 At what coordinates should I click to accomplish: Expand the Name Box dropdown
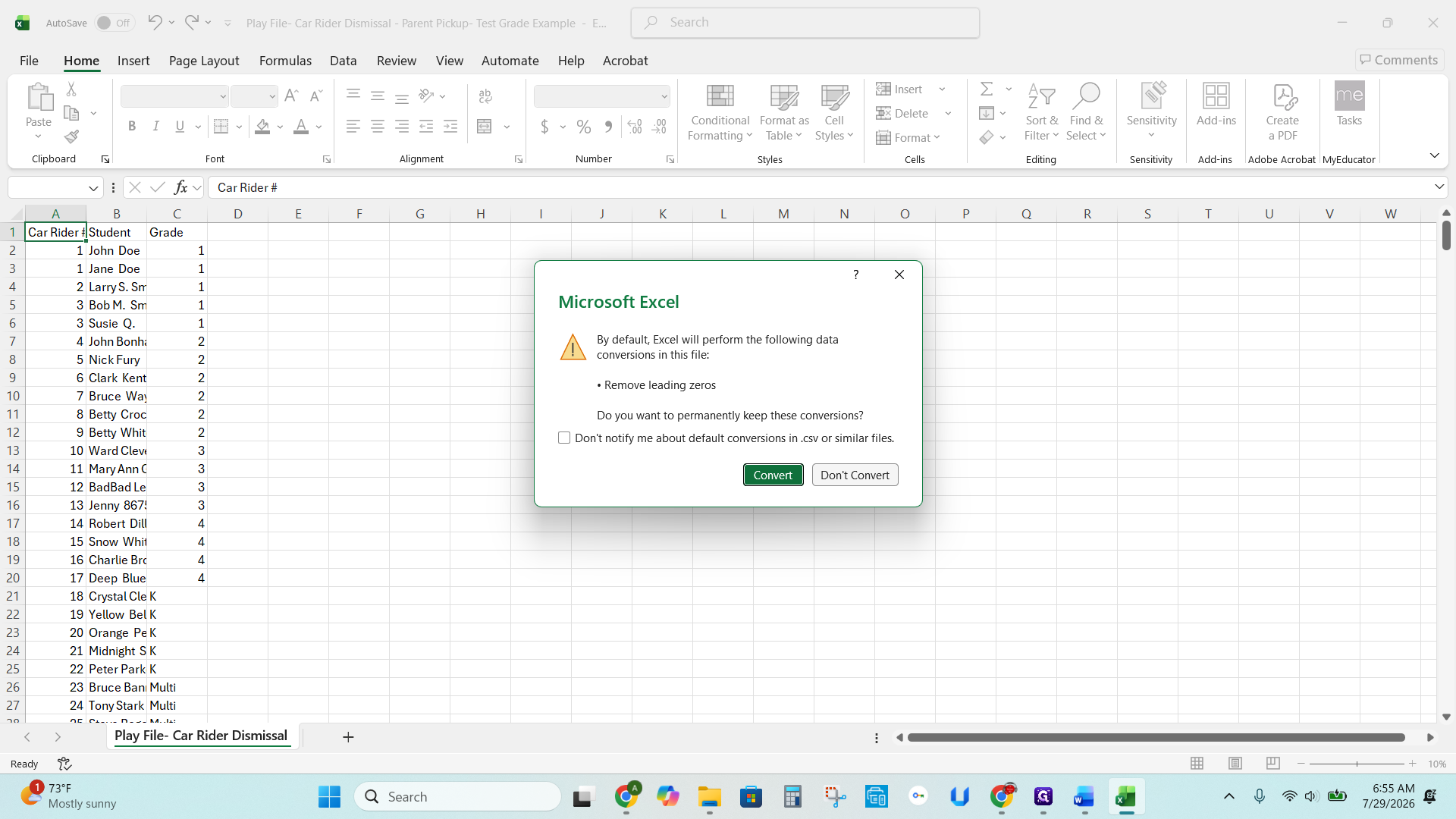(x=93, y=187)
